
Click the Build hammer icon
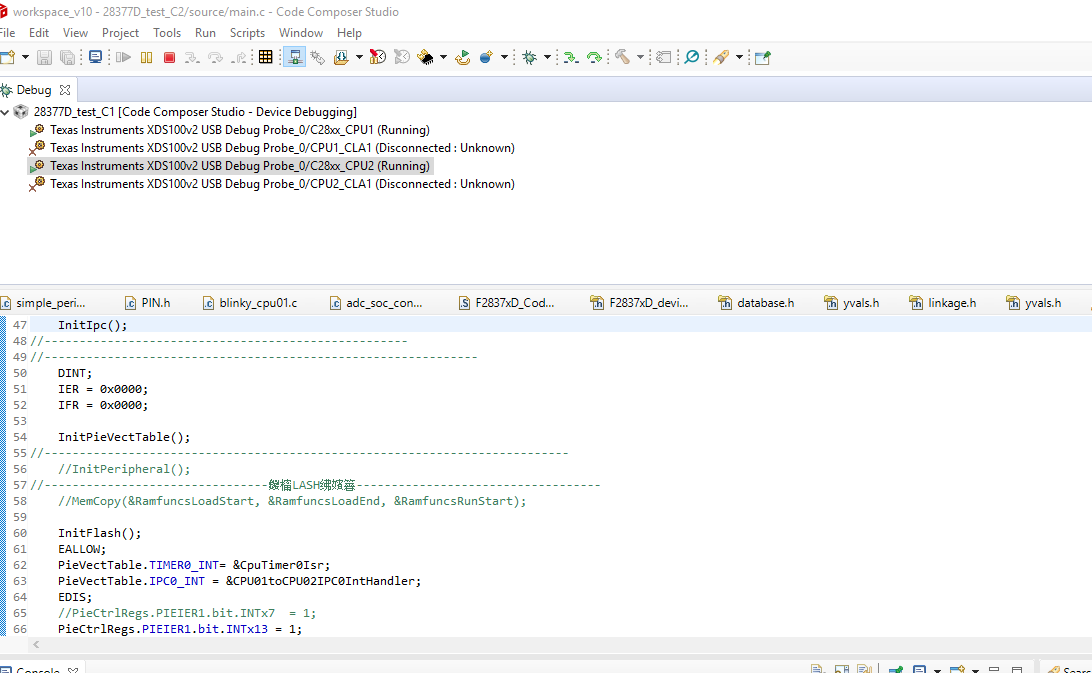pos(623,58)
